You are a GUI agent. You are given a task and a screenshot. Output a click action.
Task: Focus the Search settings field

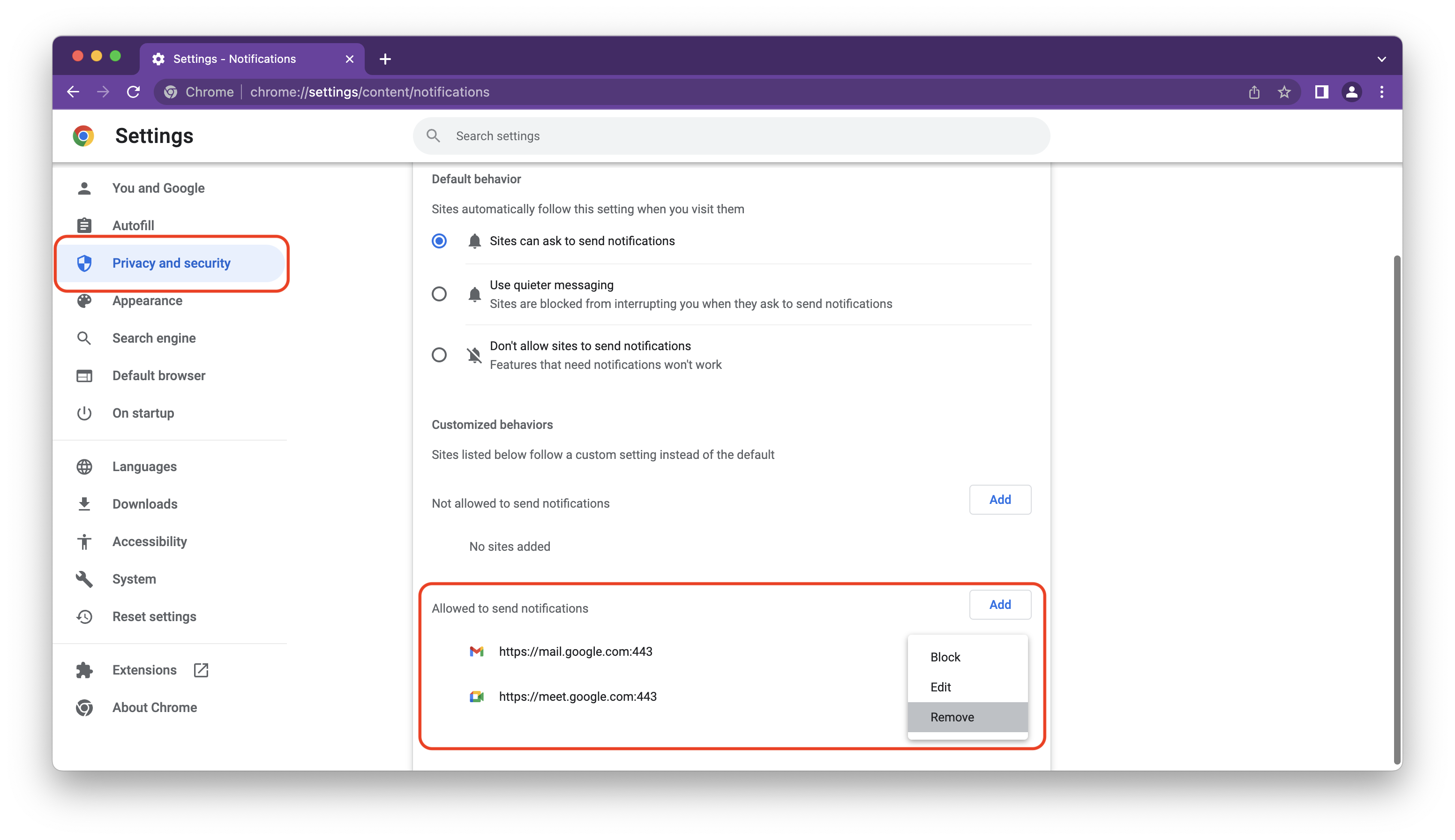[732, 136]
